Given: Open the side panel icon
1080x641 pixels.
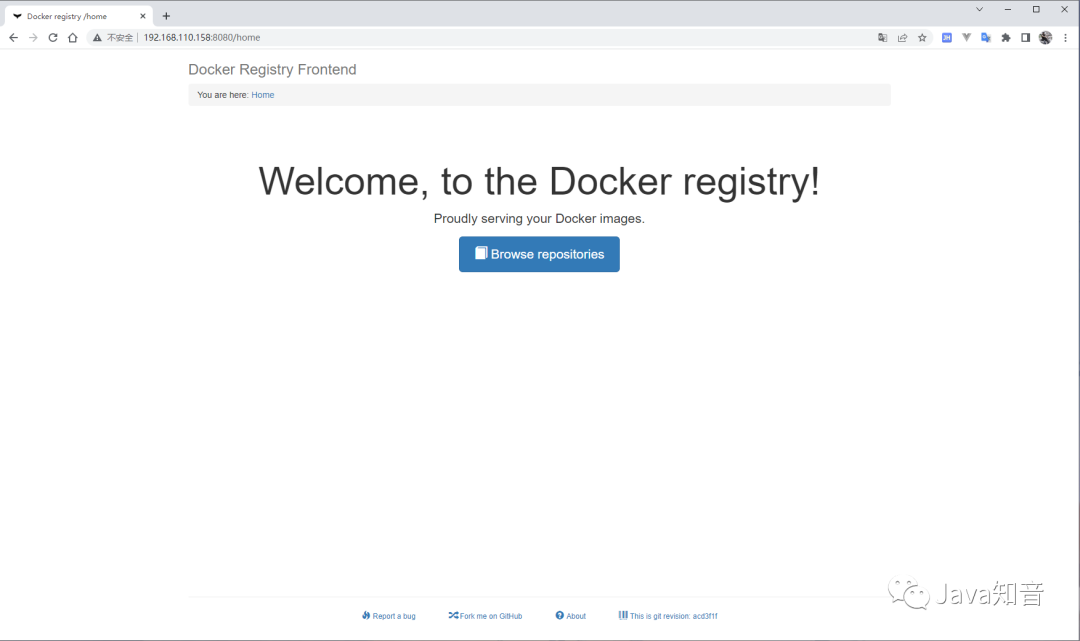Looking at the screenshot, I should 1025,37.
